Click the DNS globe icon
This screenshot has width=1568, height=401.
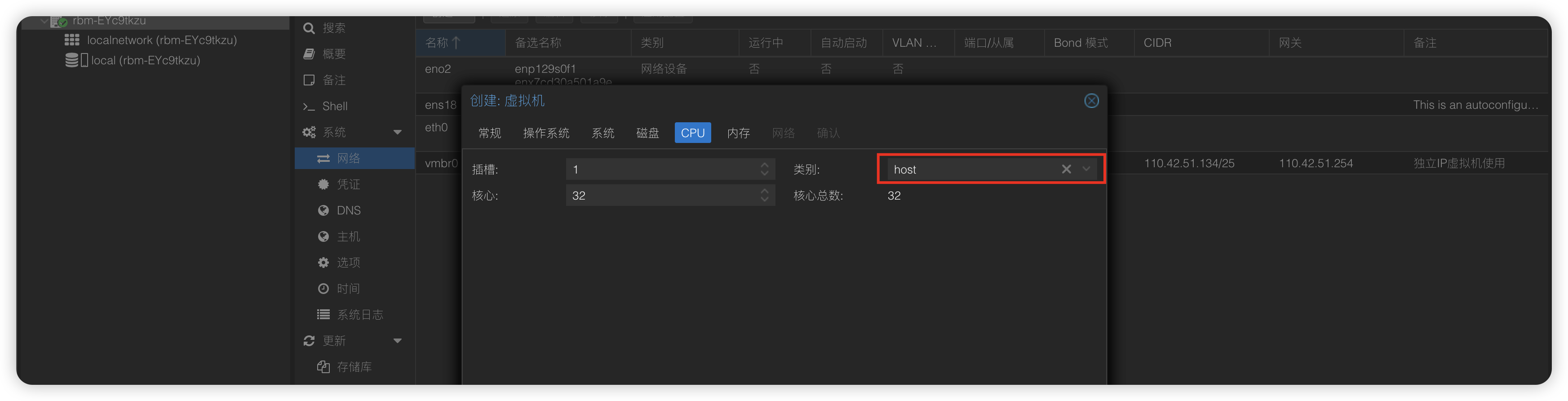point(323,210)
